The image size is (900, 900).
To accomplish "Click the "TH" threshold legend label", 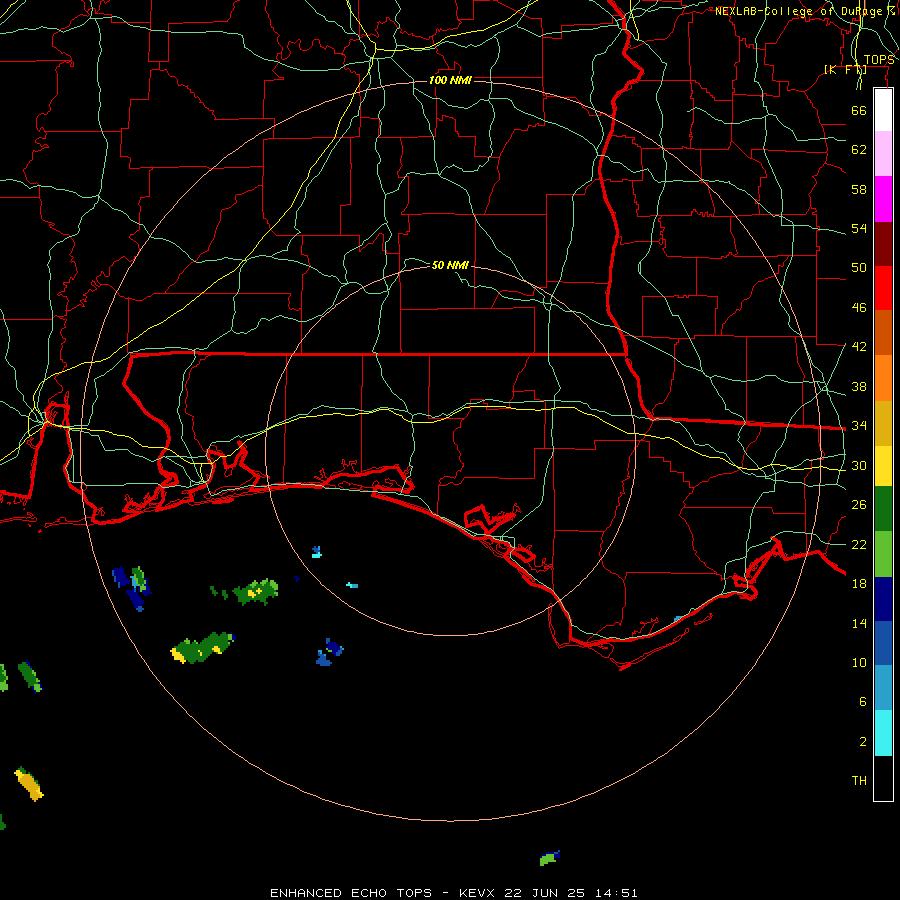I will tap(859, 781).
